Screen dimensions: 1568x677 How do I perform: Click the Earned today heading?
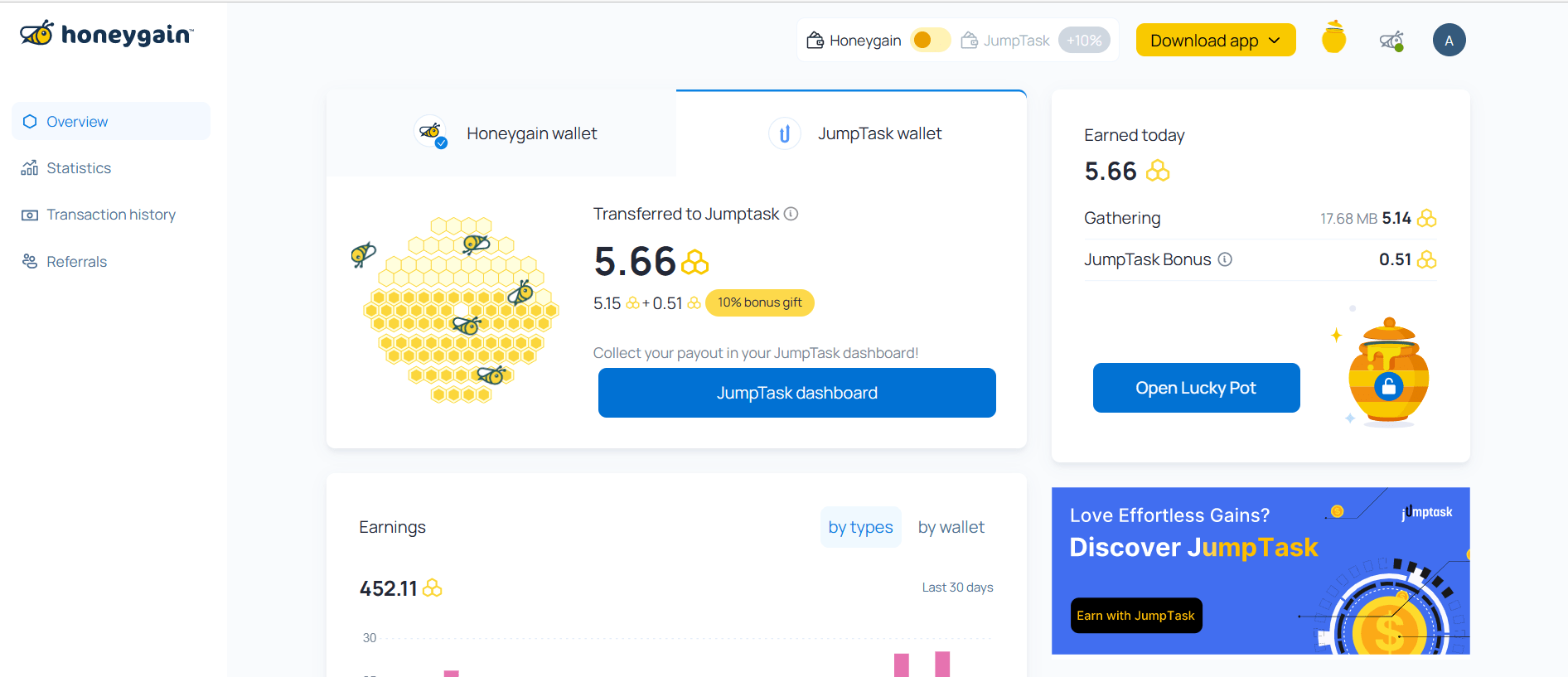coord(1134,135)
